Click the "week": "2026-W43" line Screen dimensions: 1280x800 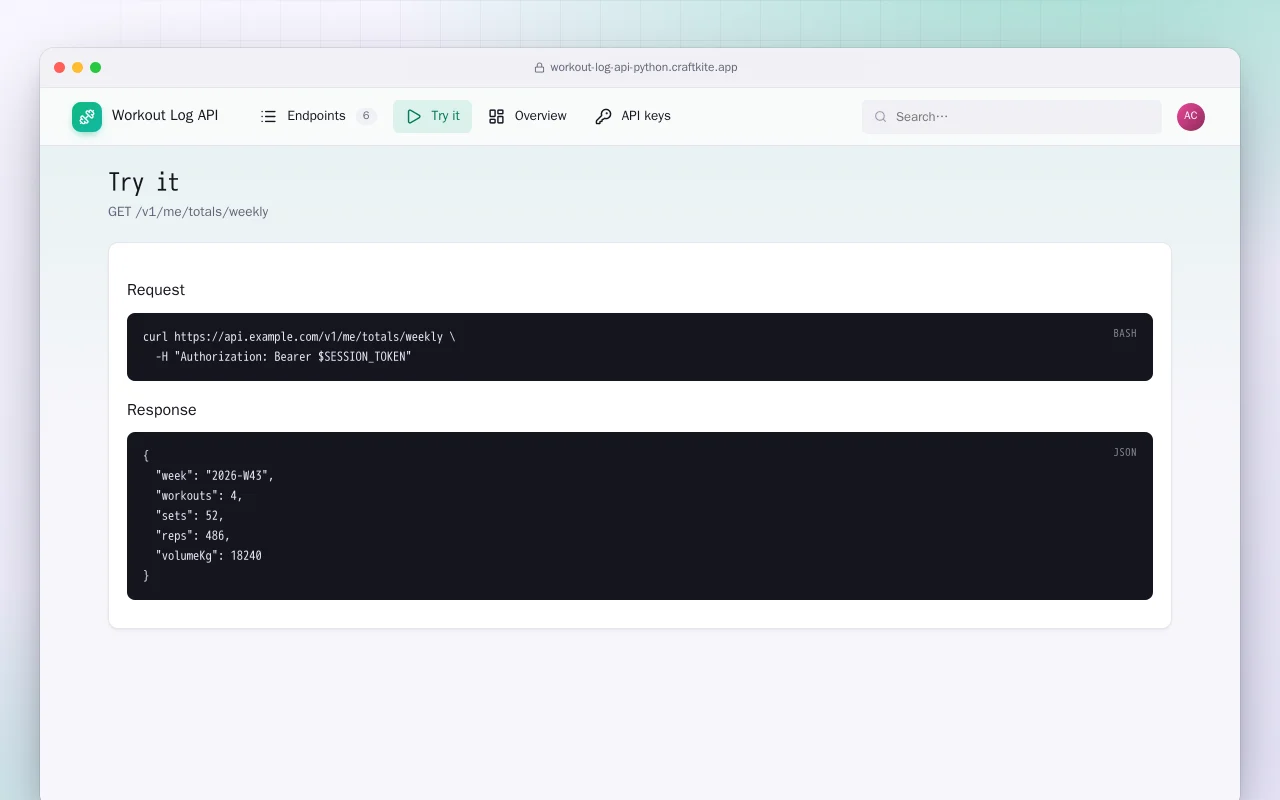[x=214, y=476]
